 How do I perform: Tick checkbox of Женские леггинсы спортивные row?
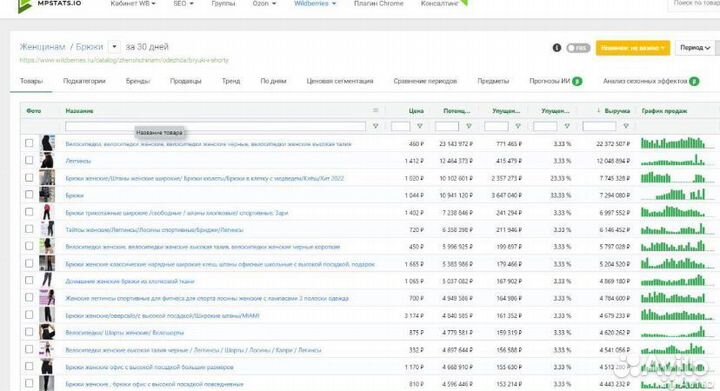[x=29, y=297]
